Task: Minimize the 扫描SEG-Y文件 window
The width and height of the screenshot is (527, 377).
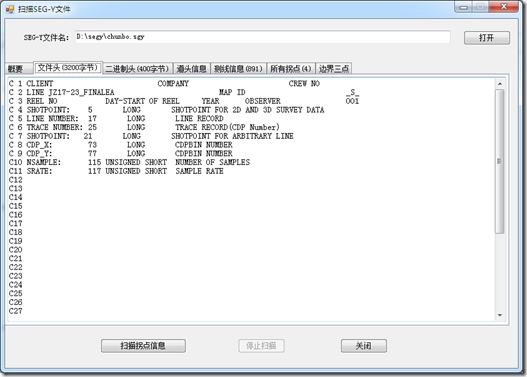Action: [x=464, y=7]
